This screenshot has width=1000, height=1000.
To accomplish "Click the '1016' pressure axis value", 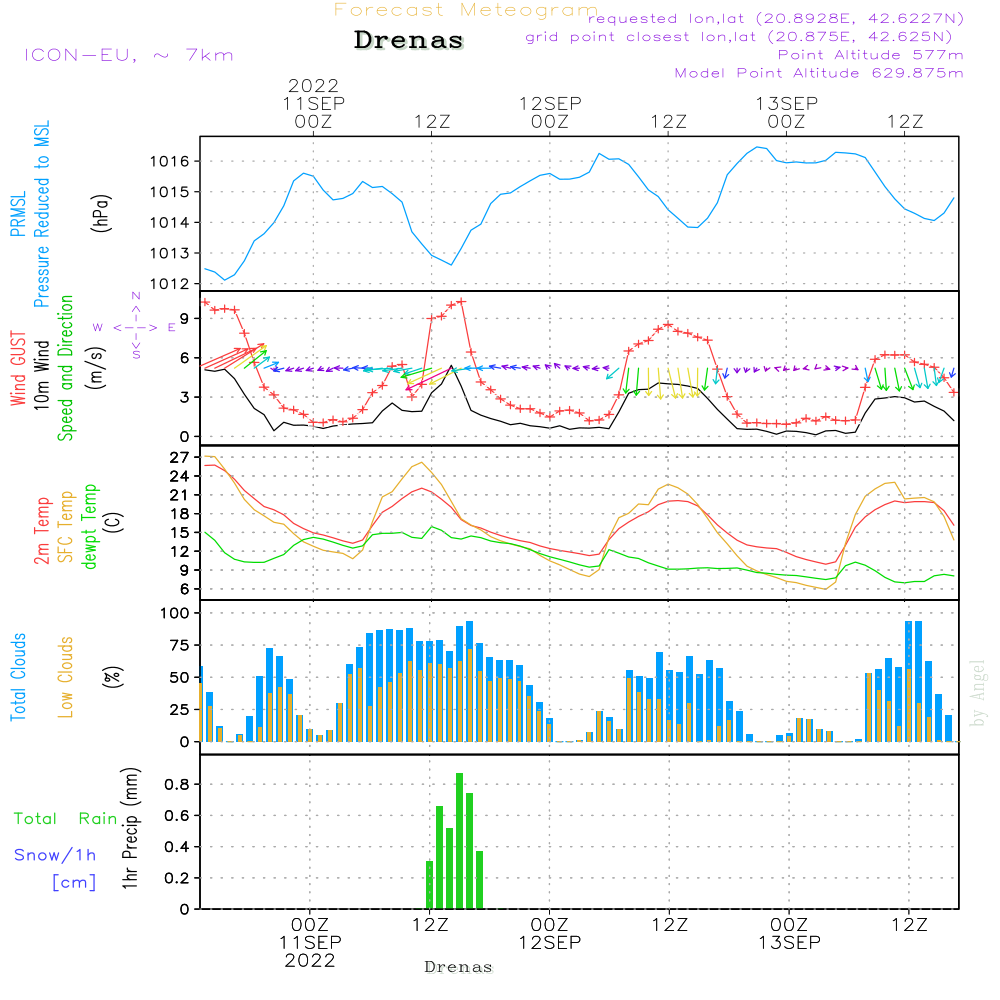I will click(170, 161).
